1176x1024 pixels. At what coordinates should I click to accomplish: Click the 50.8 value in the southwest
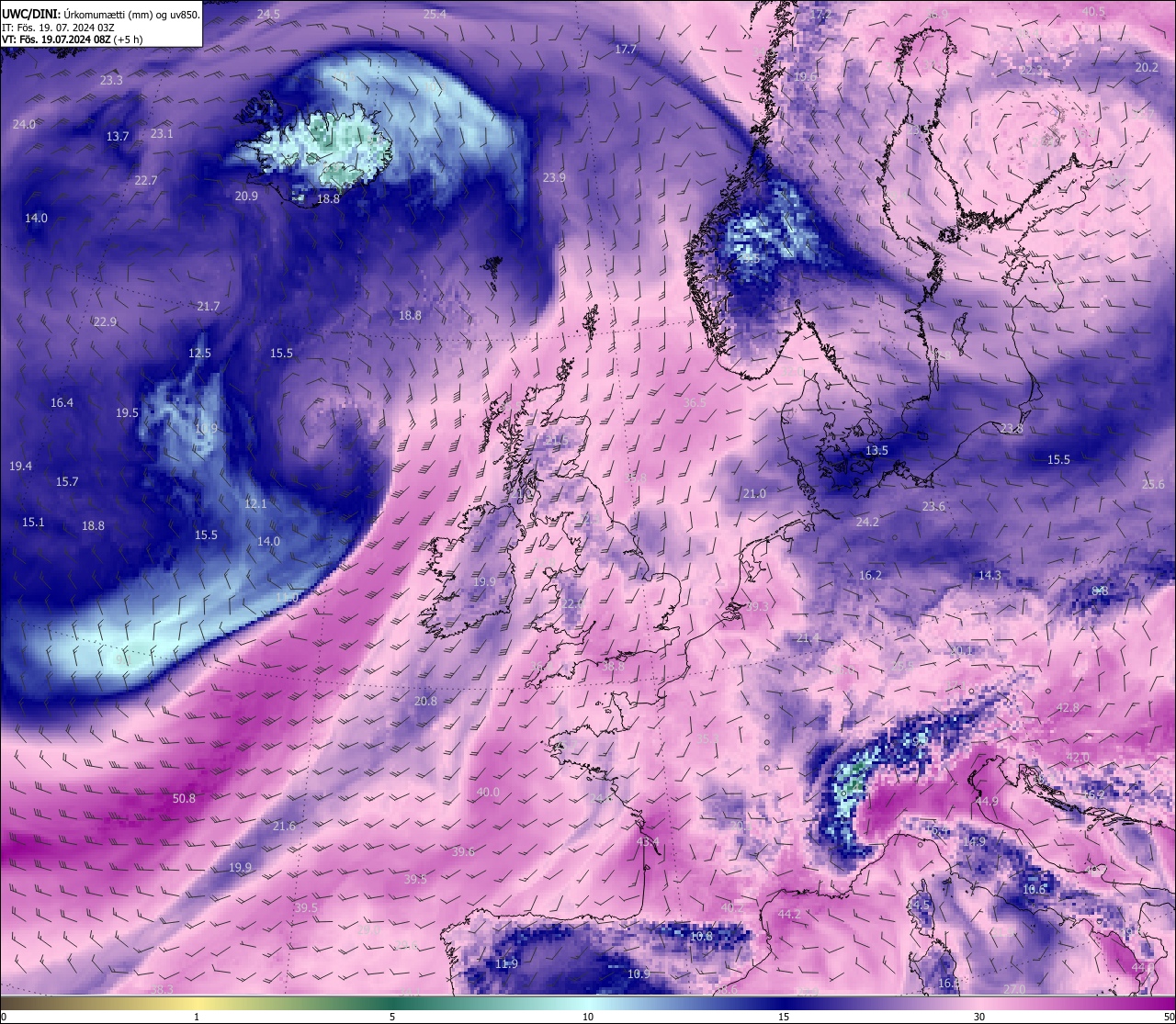pyautogui.click(x=184, y=798)
